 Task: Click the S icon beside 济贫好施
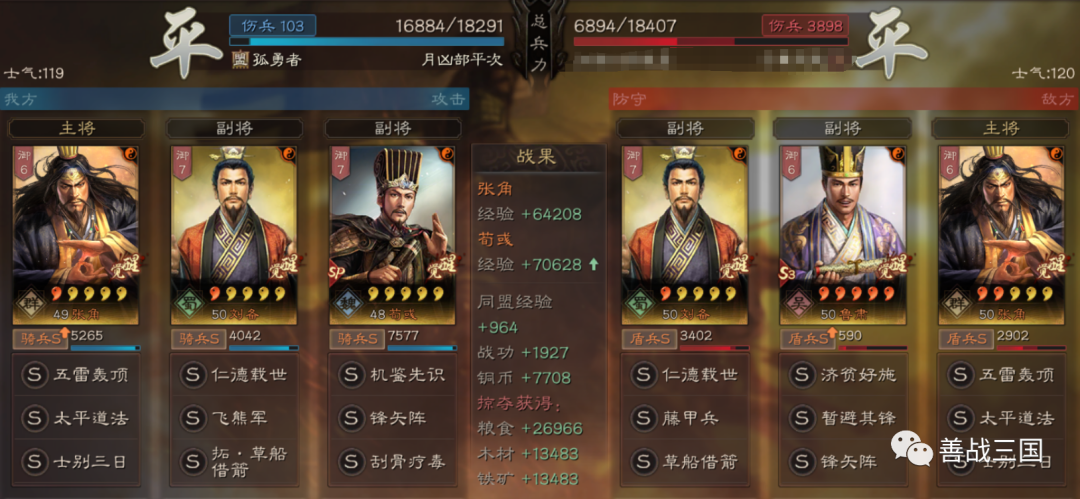802,375
